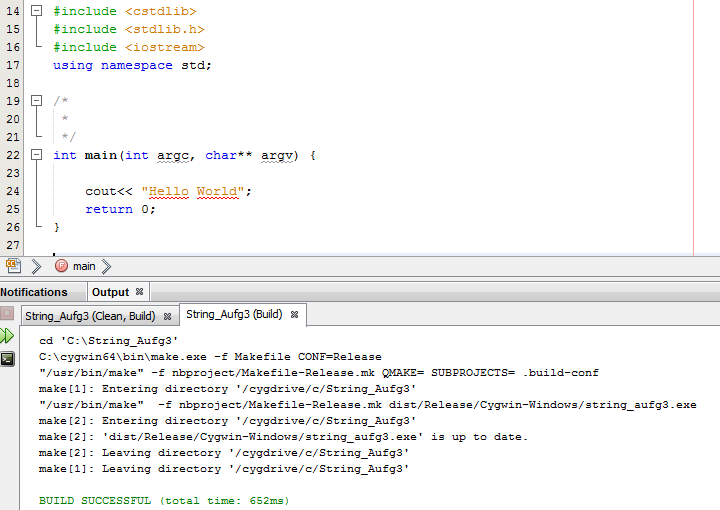This screenshot has height=510, width=720.
Task: Click 'using namespace std;' line
Action: click(x=132, y=65)
